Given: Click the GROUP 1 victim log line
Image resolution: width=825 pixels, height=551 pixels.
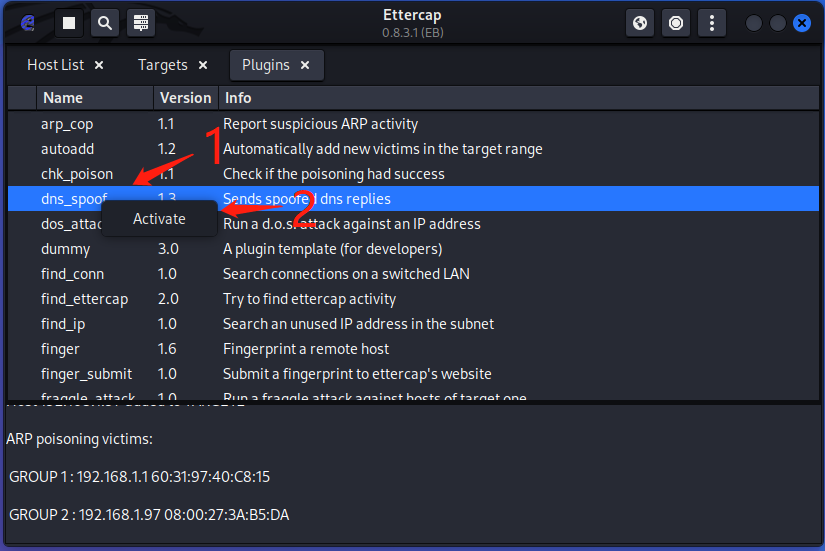Looking at the screenshot, I should [x=139, y=477].
